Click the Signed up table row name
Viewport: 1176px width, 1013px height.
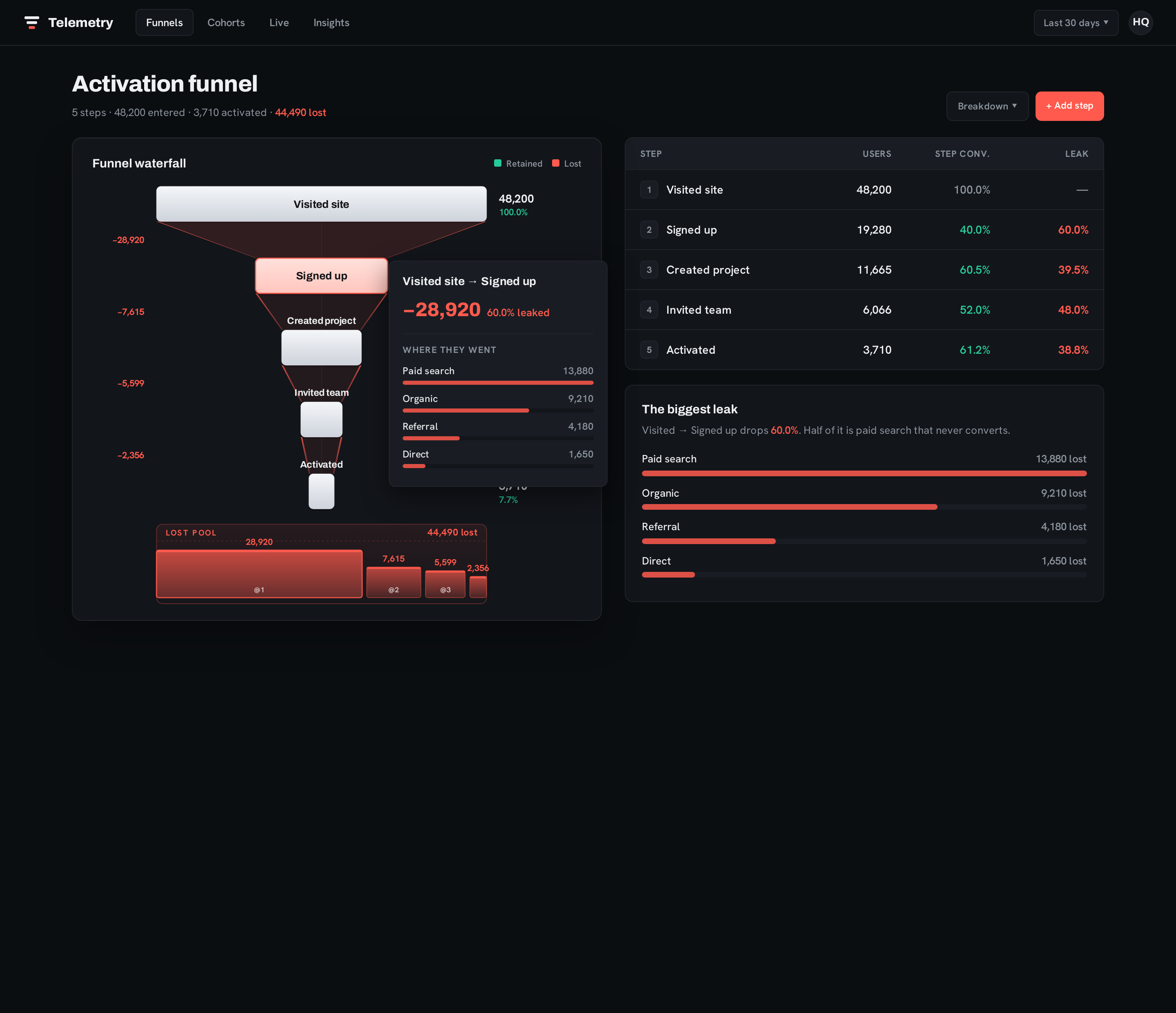click(691, 230)
